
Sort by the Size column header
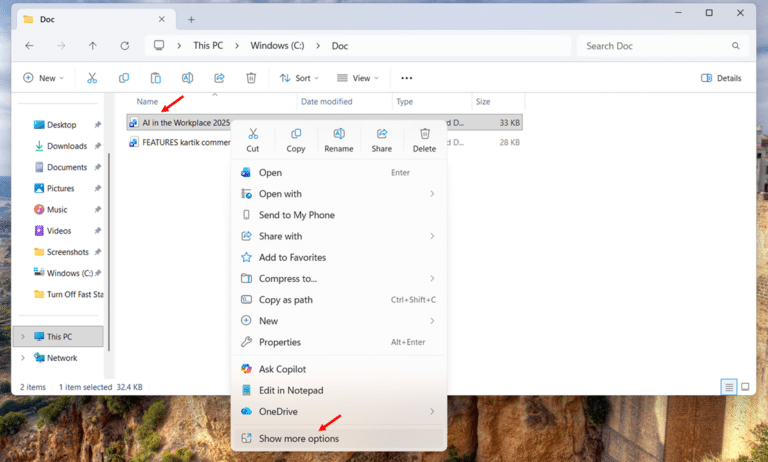point(483,101)
